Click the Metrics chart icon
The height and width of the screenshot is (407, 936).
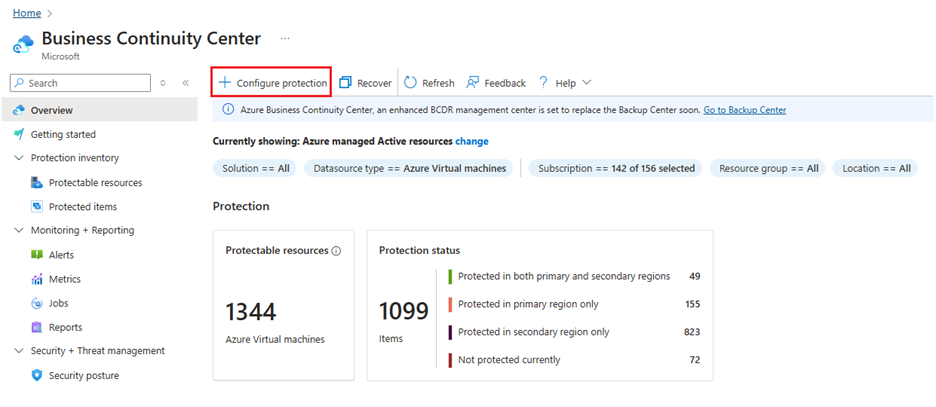point(37,279)
